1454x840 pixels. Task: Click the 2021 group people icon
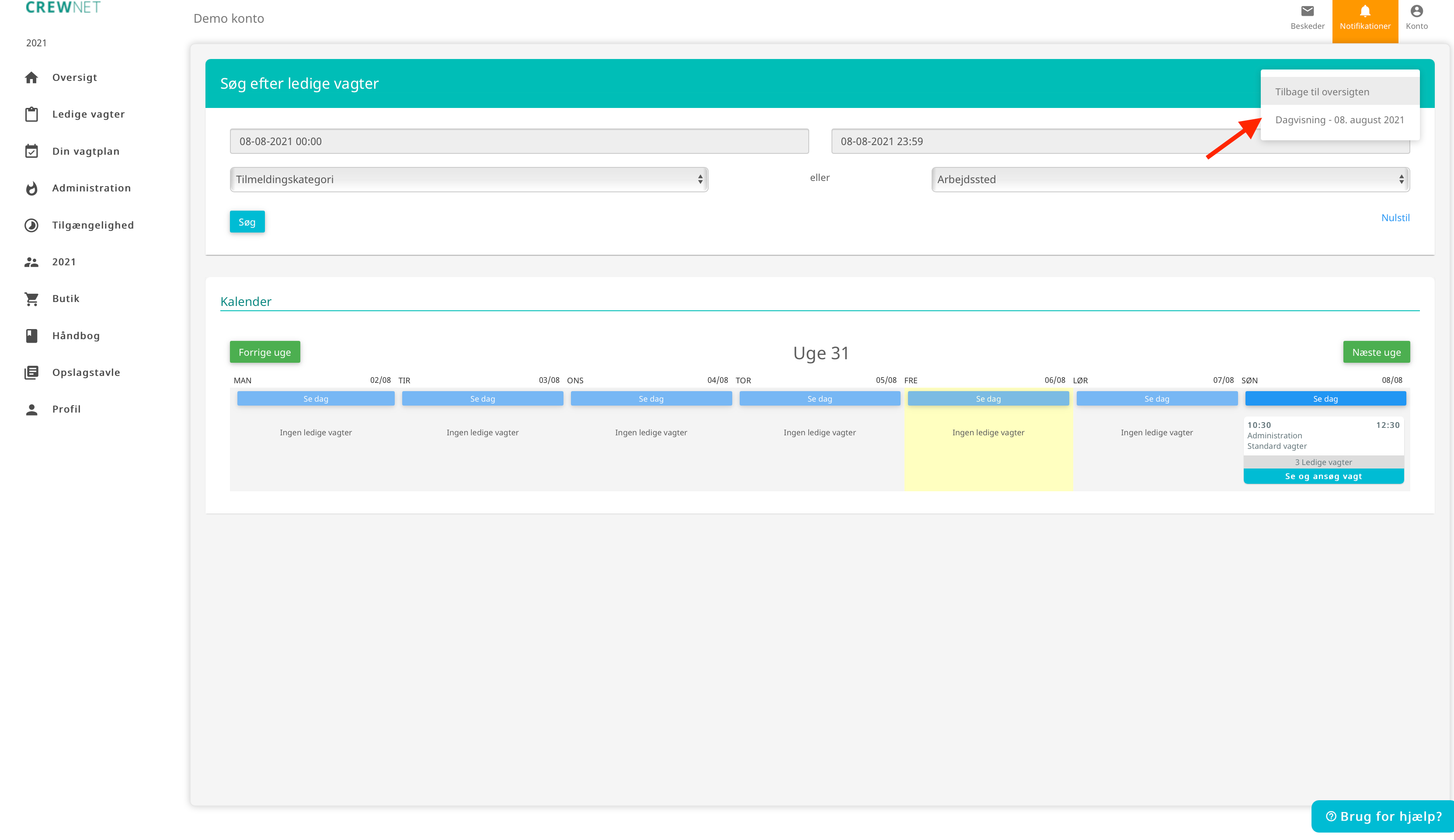pos(32,262)
